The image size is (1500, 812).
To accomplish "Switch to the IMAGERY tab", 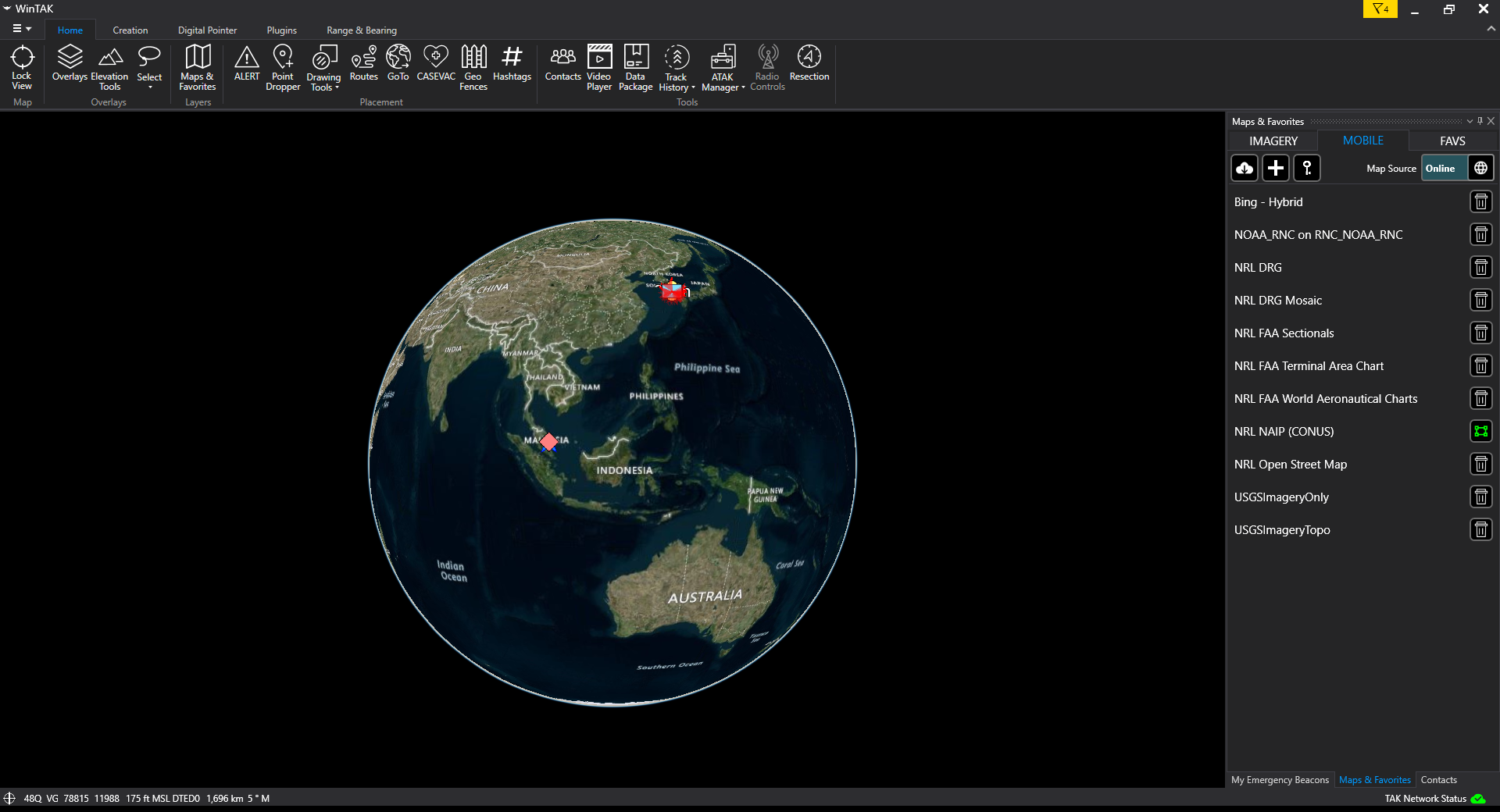I will [x=1273, y=141].
